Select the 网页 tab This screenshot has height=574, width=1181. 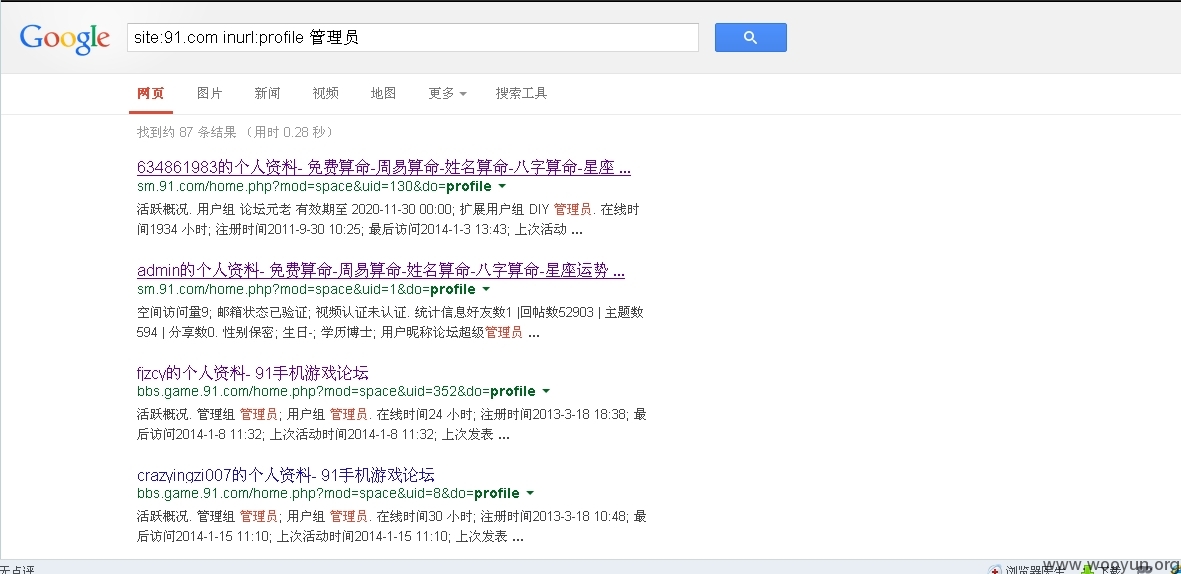click(151, 93)
